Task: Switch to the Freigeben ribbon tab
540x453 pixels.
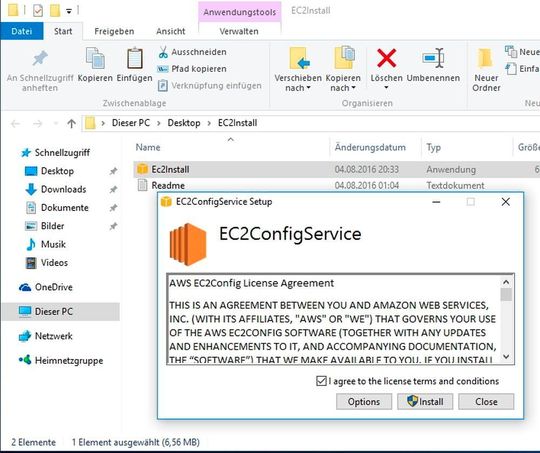Action: (114, 31)
